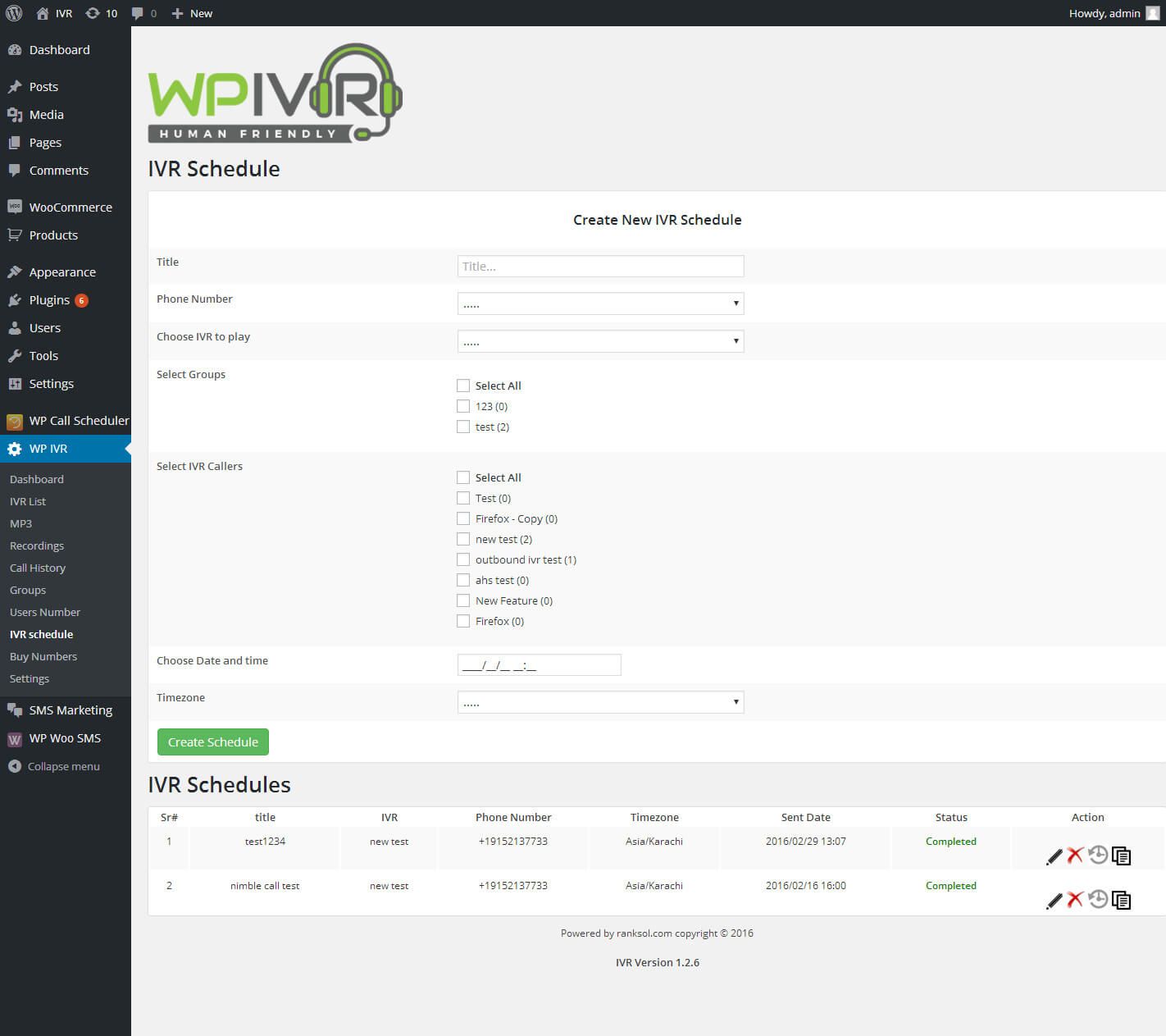Image resolution: width=1166 pixels, height=1036 pixels.
Task: Delete the test1234 schedule with red X
Action: point(1075,856)
